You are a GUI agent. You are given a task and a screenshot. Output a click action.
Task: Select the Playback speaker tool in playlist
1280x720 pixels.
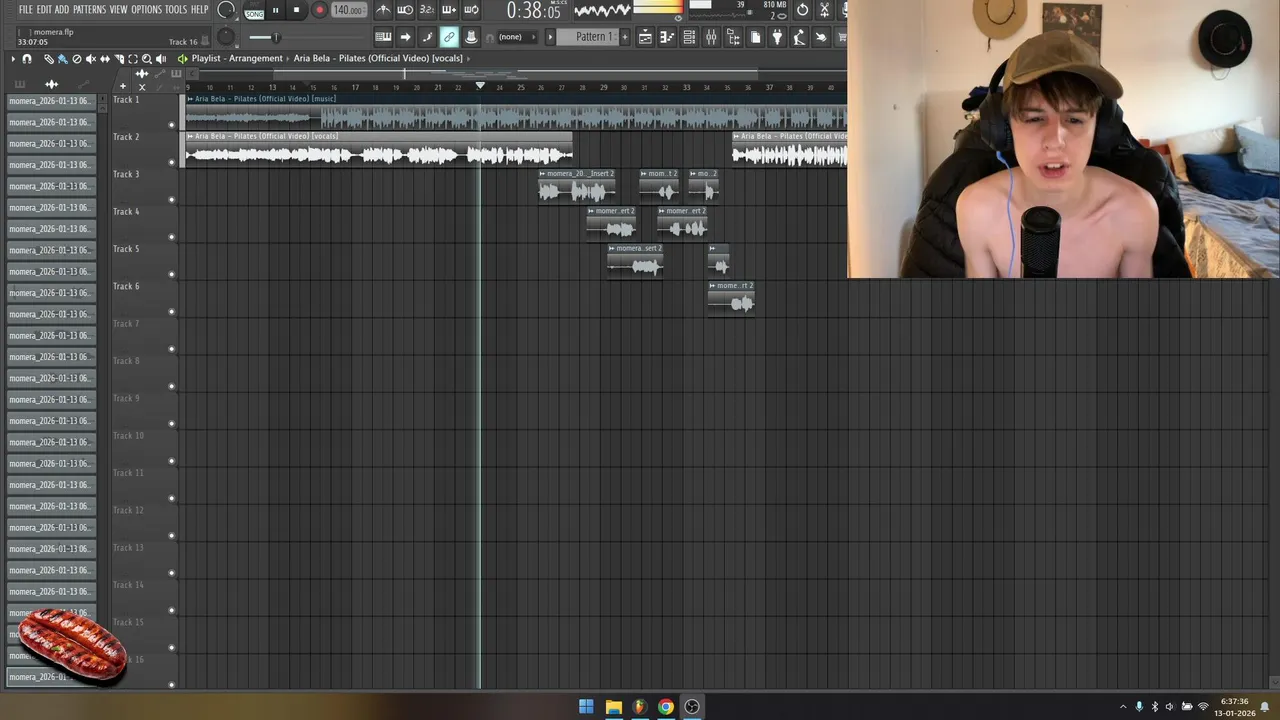[161, 59]
